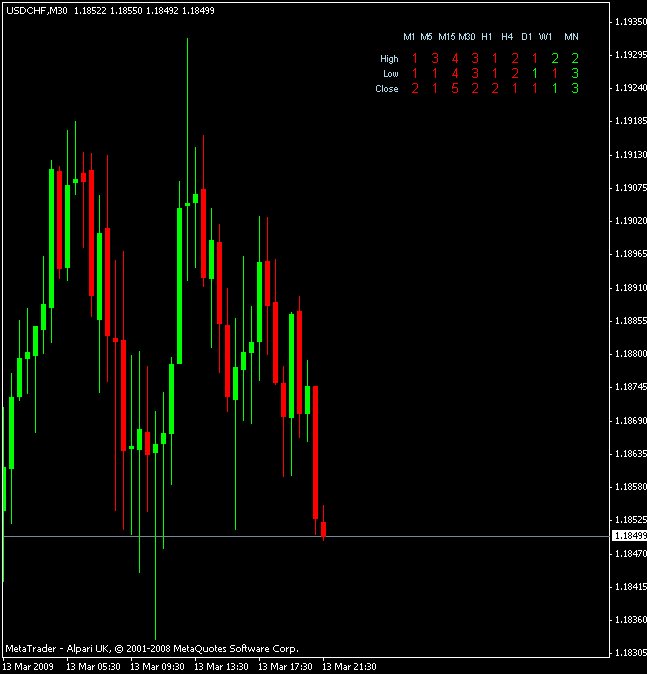Viewport: 647px width, 674px height.
Task: Click the 13 Mar 17:30 time axis label
Action: pyautogui.click(x=285, y=666)
